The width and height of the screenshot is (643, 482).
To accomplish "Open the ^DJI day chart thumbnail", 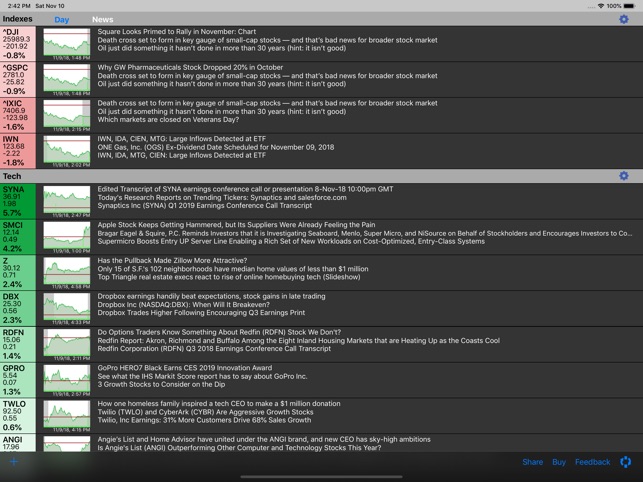I will tap(67, 44).
